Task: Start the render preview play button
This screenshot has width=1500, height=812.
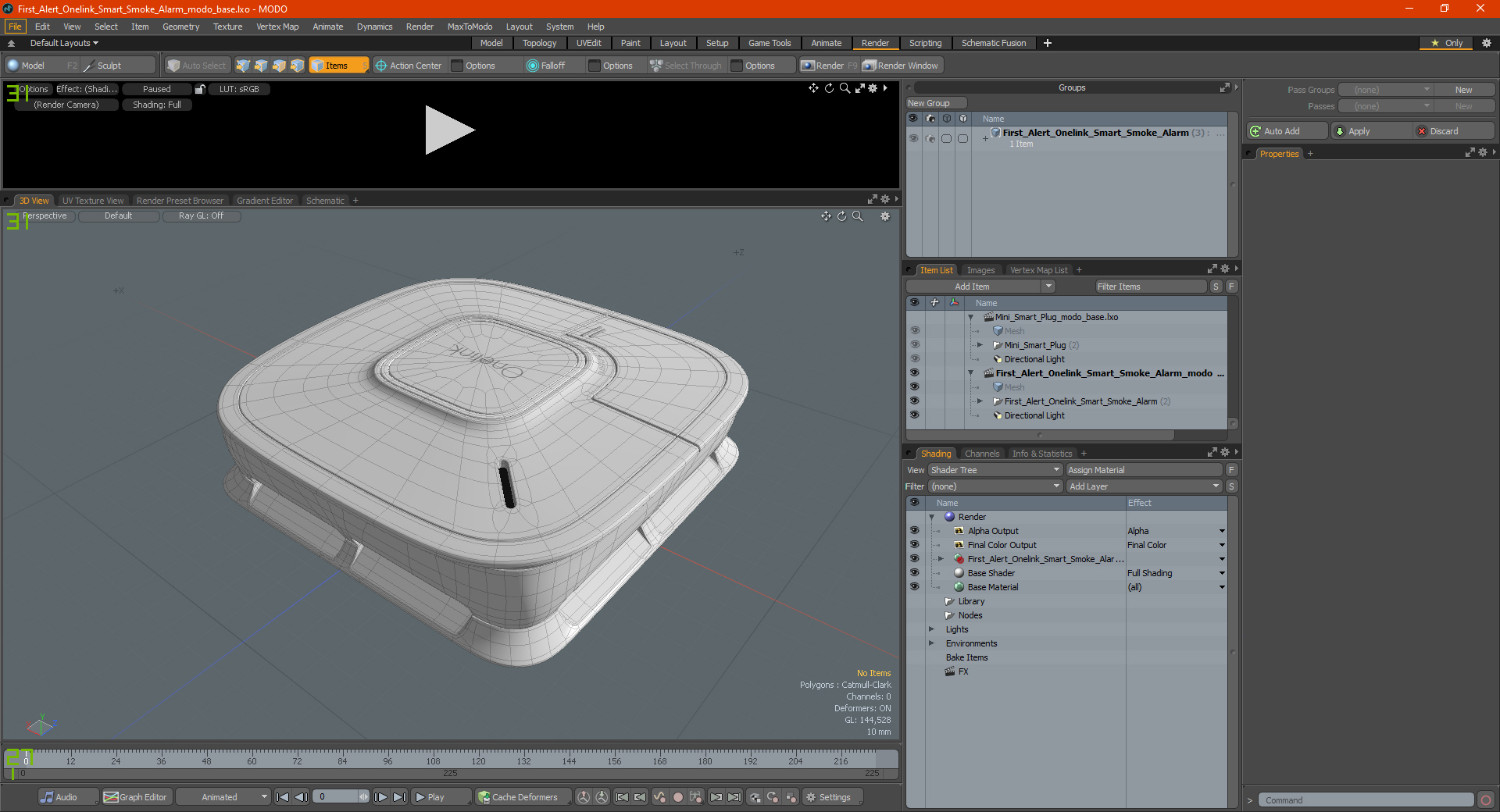Action: click(449, 130)
